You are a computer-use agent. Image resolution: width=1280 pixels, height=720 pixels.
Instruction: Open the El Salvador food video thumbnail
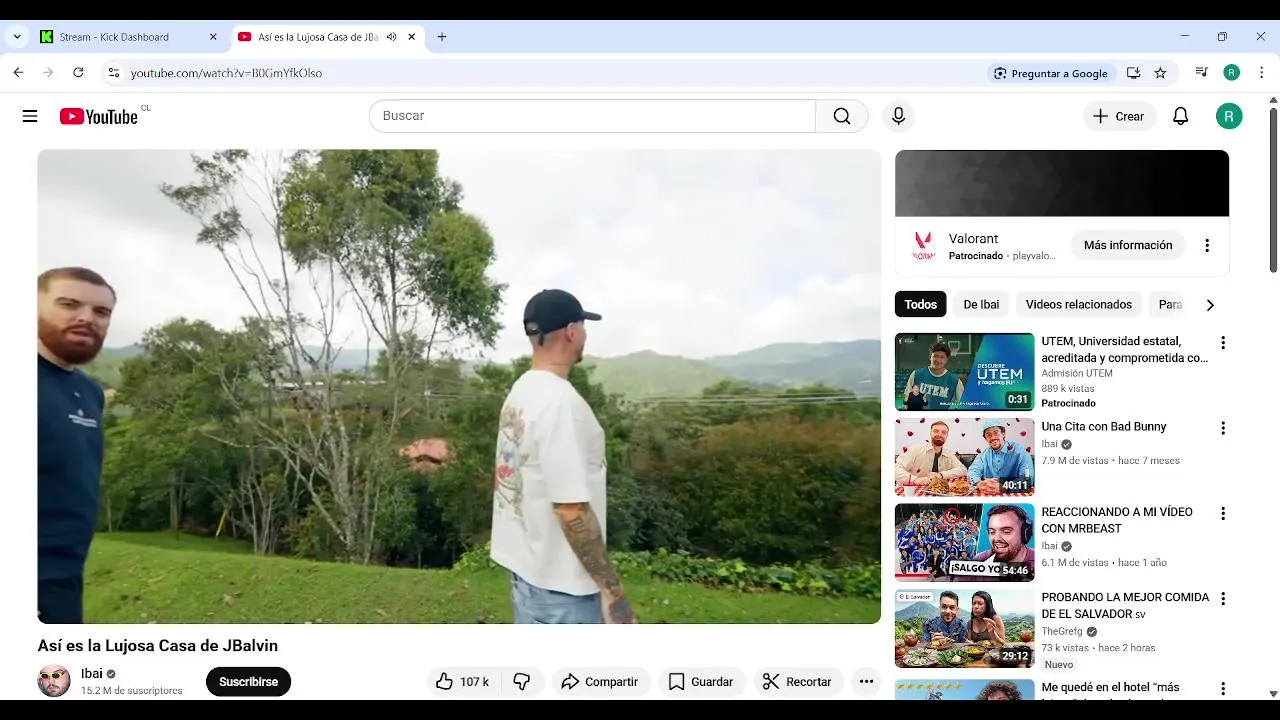pyautogui.click(x=964, y=628)
